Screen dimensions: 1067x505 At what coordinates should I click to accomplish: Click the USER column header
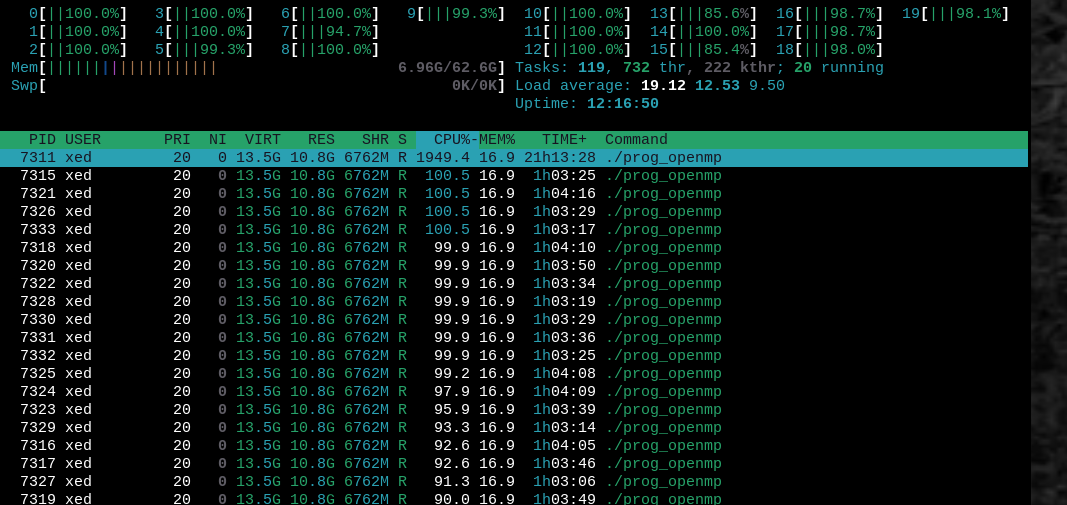(x=82, y=140)
